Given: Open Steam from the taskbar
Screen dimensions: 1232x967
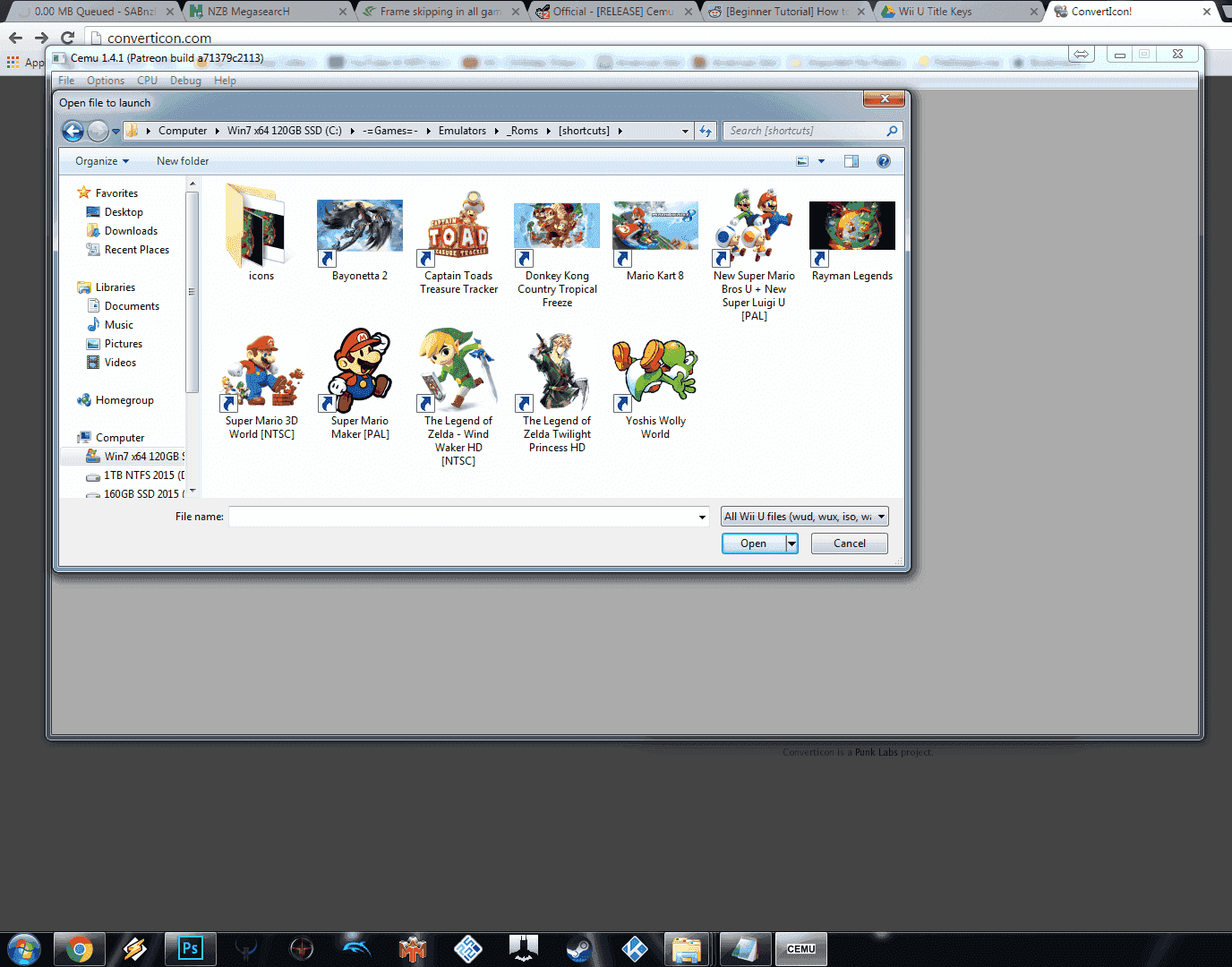Looking at the screenshot, I should 579,949.
